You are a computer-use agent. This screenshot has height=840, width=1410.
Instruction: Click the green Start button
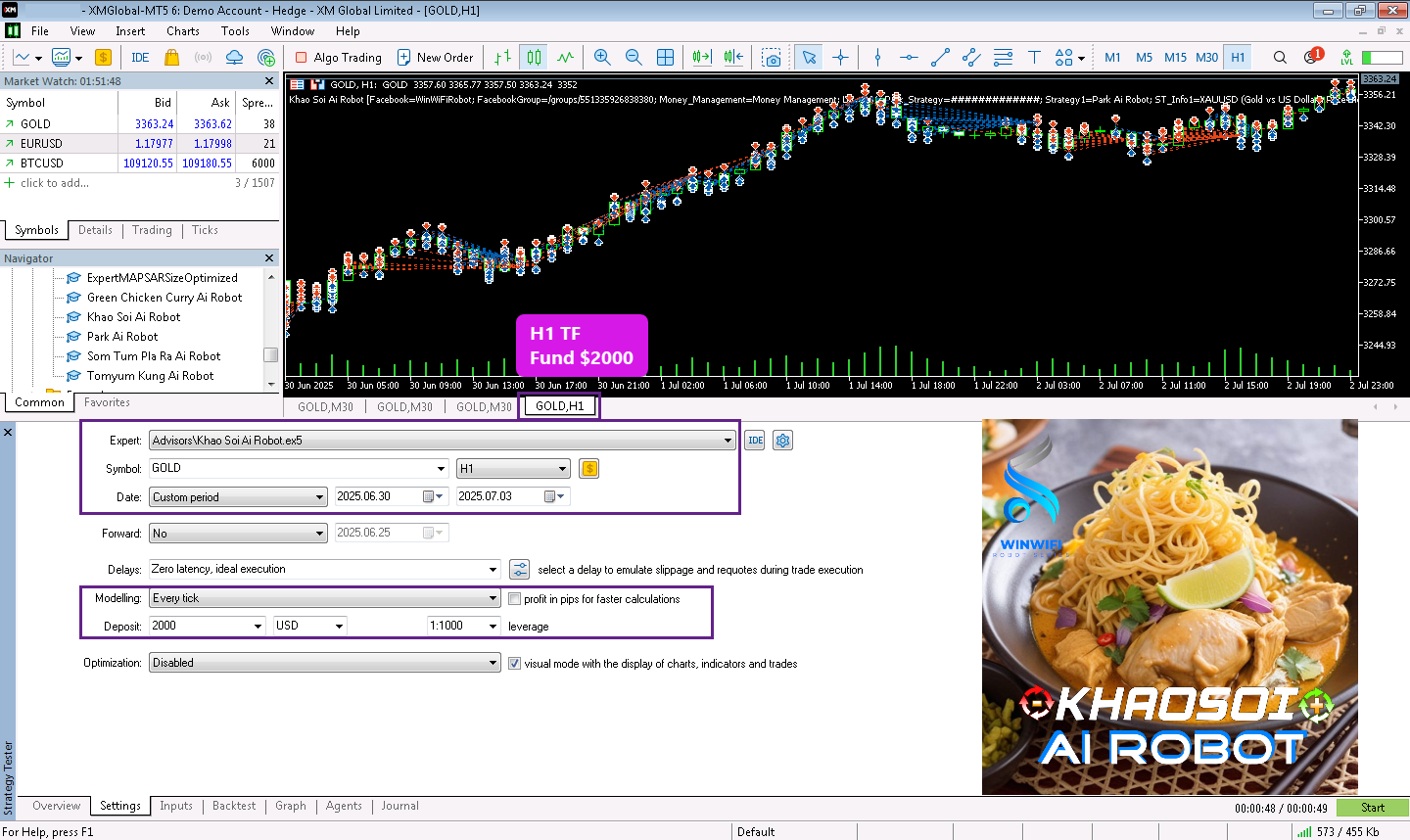[x=1372, y=808]
